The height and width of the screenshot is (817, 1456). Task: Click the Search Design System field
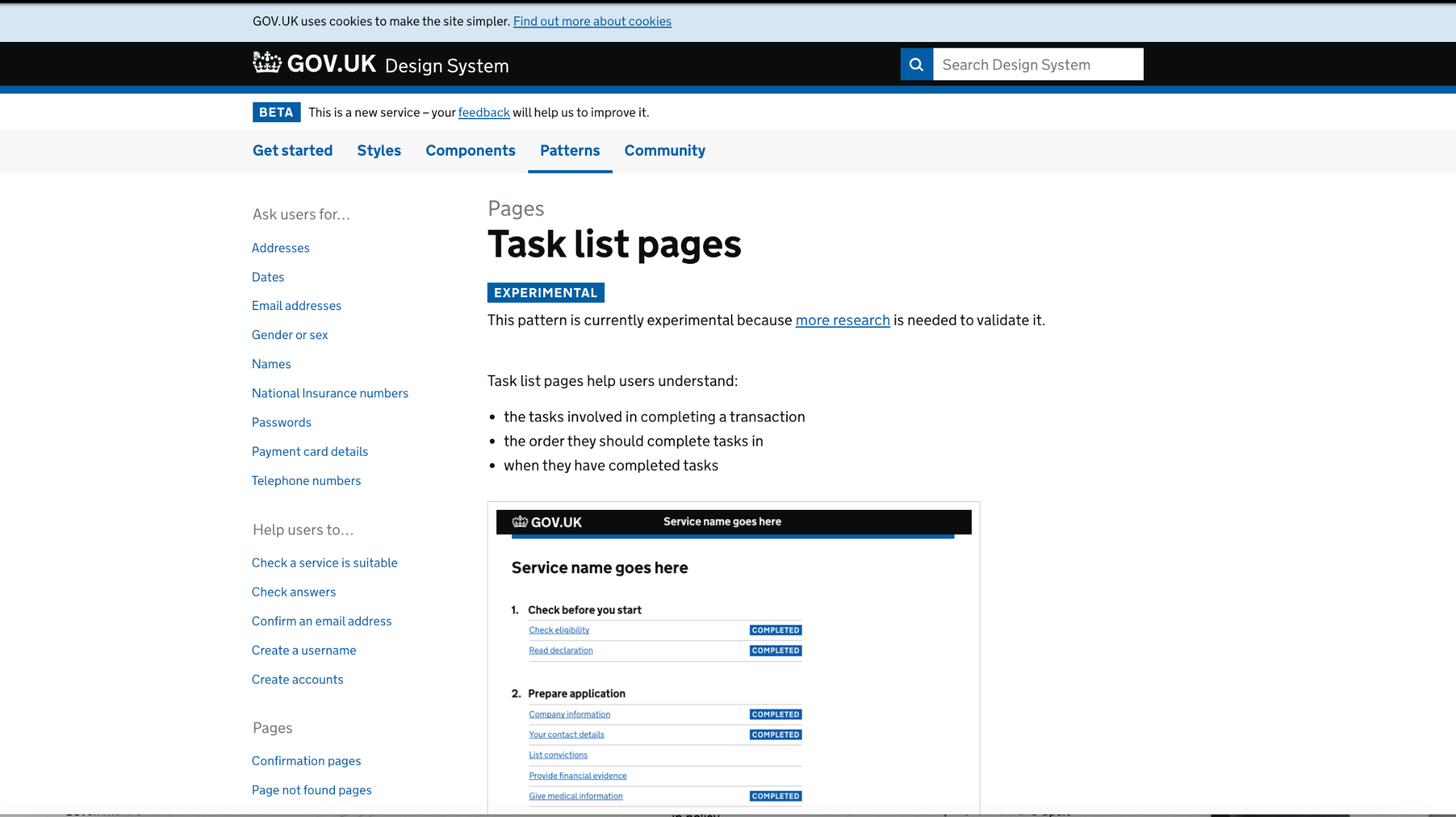tap(1037, 65)
